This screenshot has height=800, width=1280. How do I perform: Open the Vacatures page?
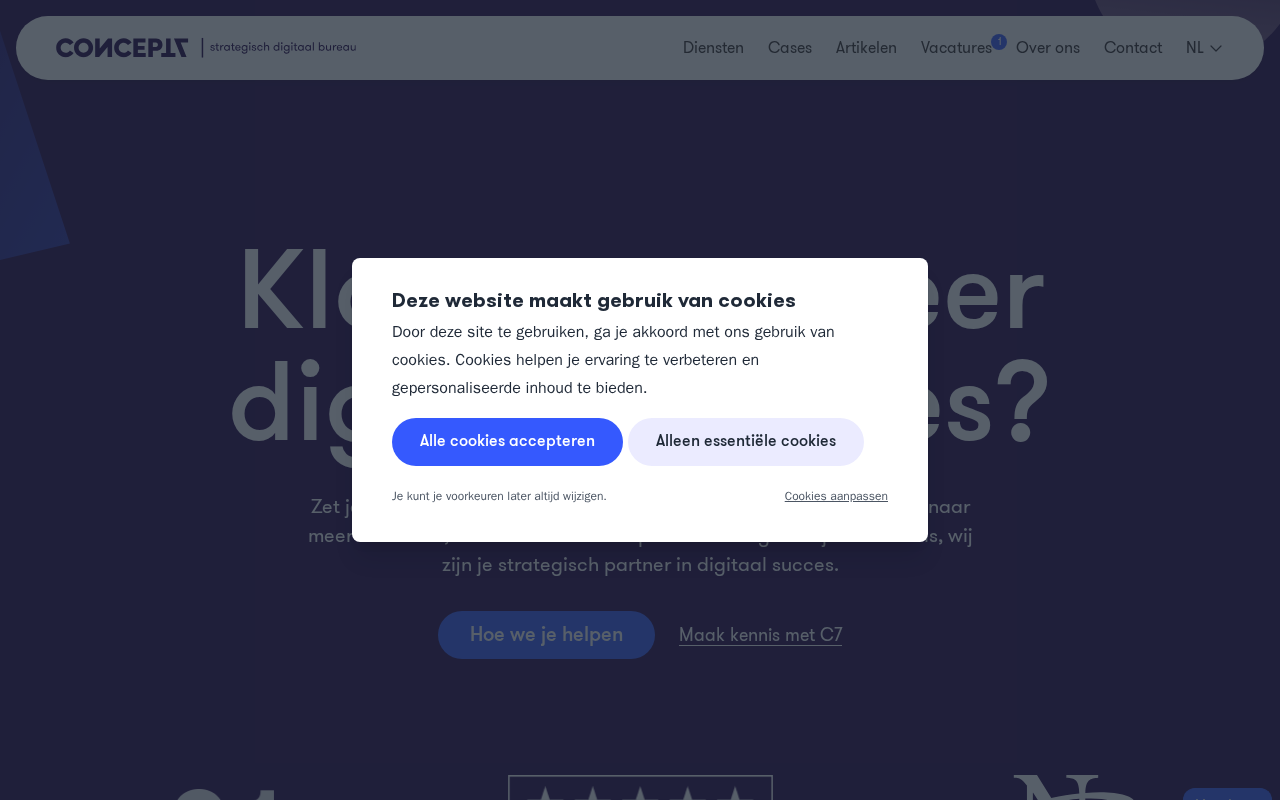click(x=956, y=48)
